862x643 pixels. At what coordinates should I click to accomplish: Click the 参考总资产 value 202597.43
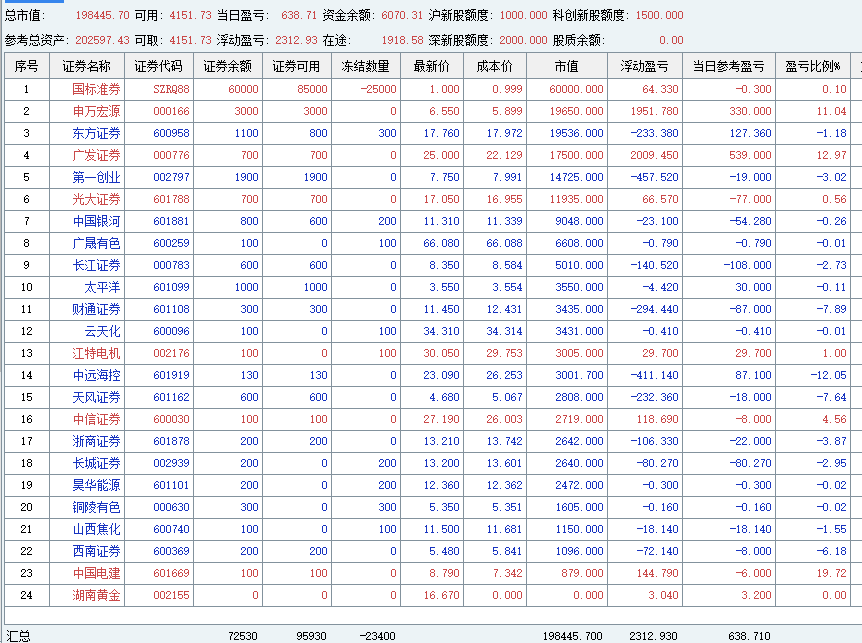(x=102, y=40)
